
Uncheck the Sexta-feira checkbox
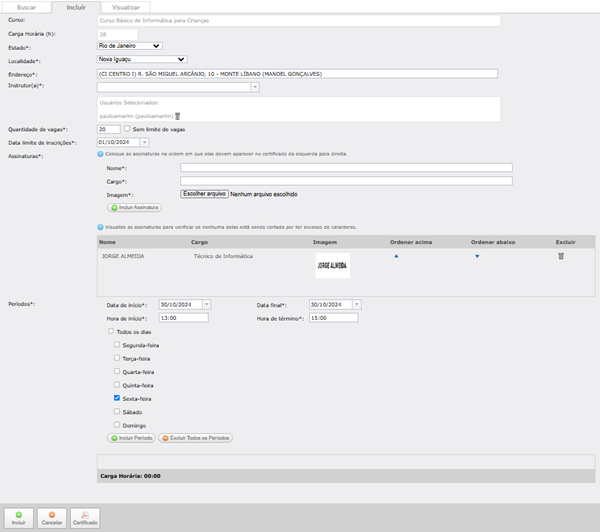(x=117, y=397)
